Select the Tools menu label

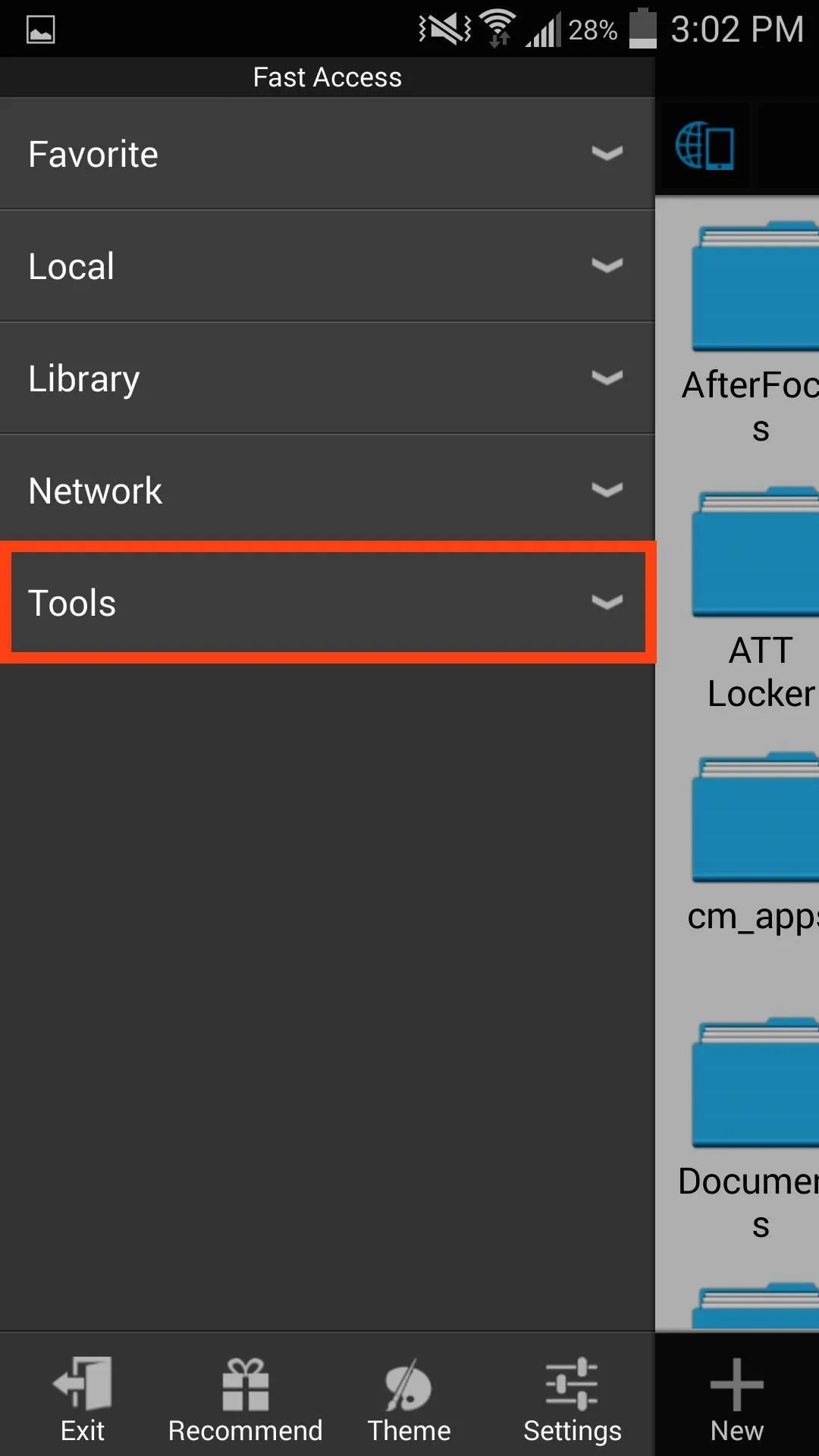(x=72, y=604)
